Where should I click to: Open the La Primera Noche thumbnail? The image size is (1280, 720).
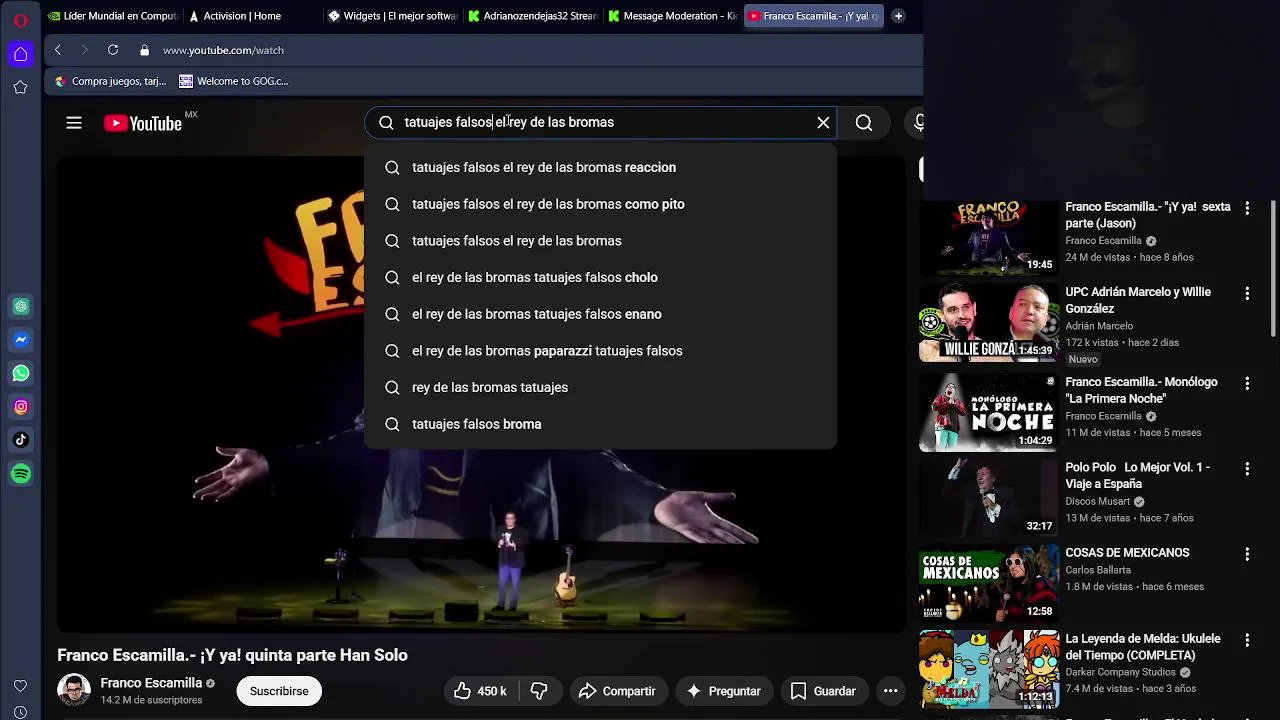[988, 412]
